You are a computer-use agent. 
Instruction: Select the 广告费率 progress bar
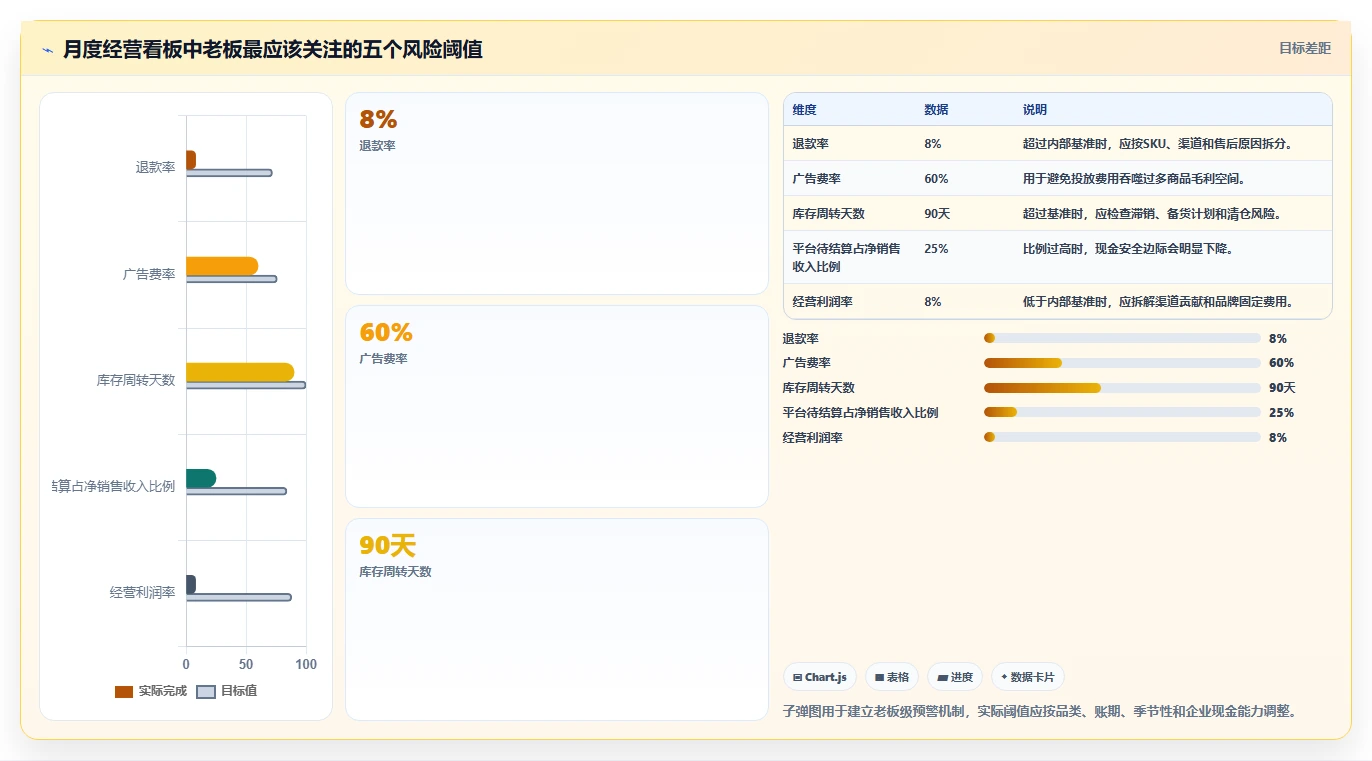[1122, 363]
